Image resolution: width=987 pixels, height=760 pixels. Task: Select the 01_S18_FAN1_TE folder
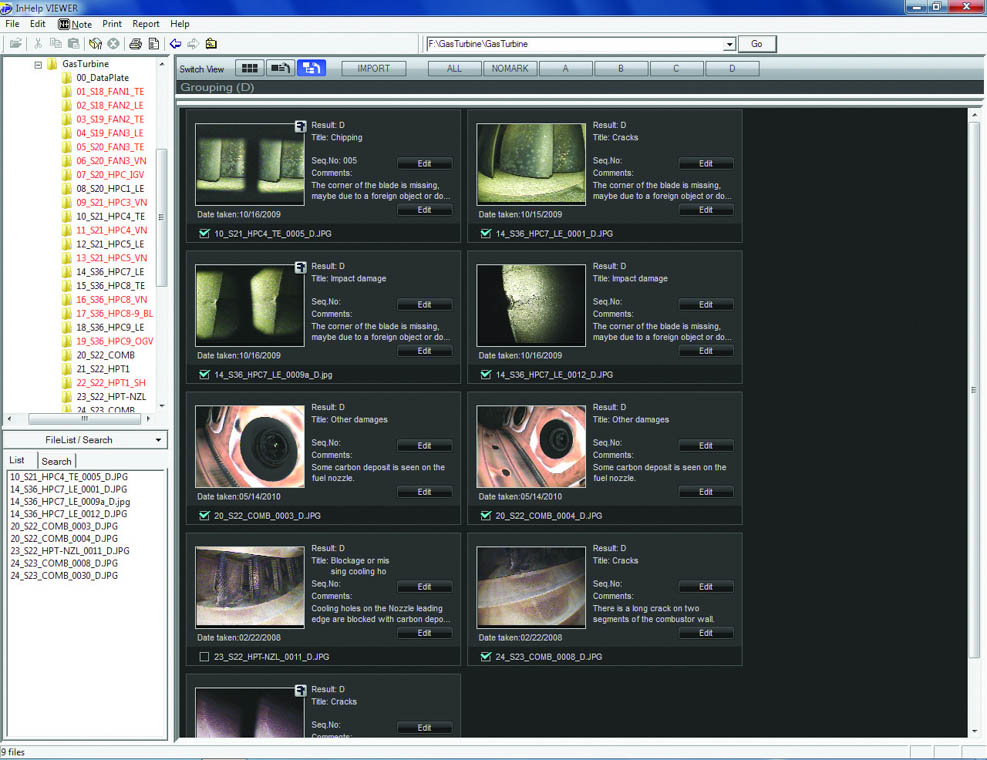(x=110, y=92)
